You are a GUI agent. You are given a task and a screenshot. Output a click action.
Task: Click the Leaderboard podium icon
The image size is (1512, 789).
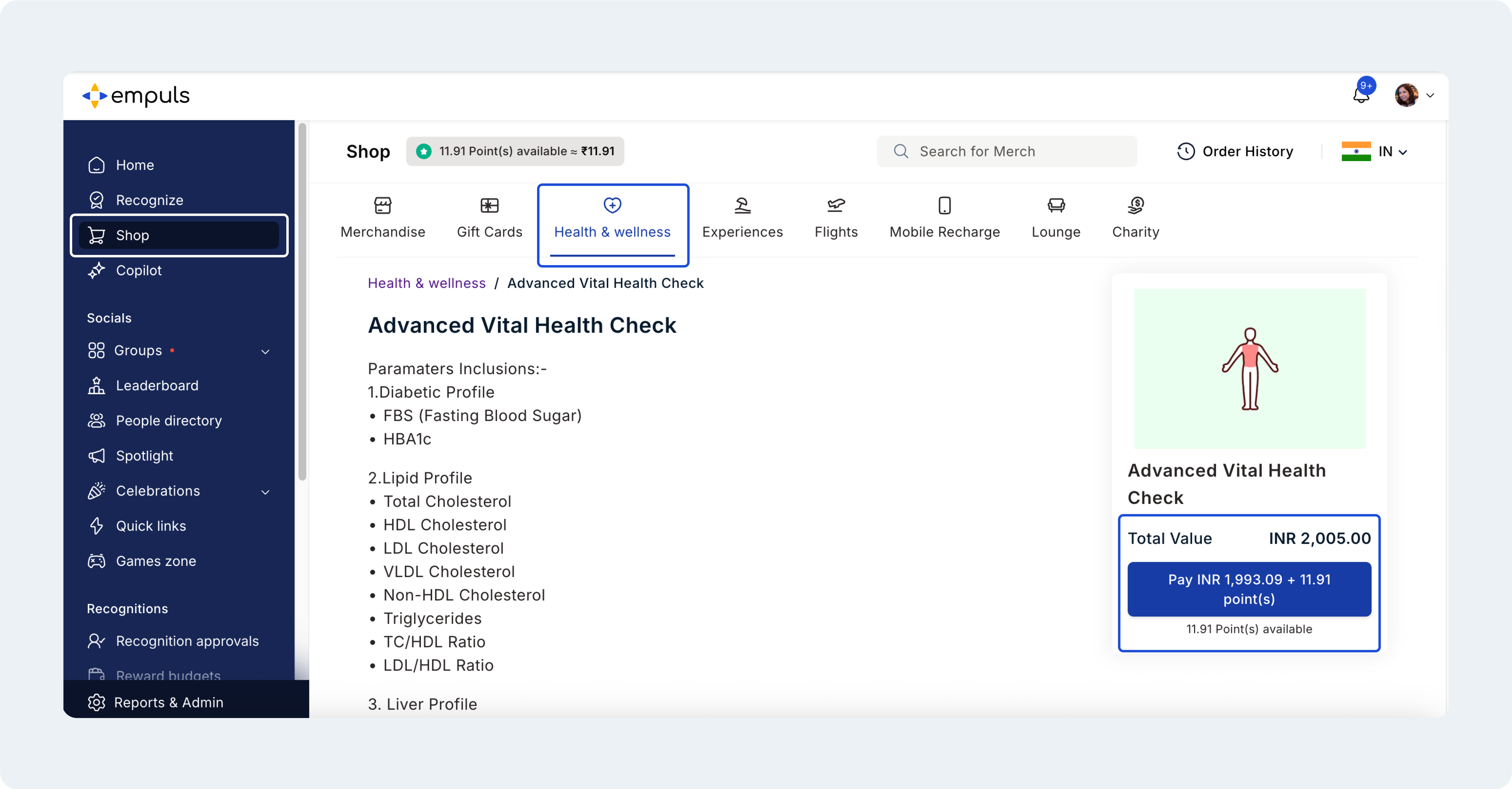pyautogui.click(x=96, y=385)
